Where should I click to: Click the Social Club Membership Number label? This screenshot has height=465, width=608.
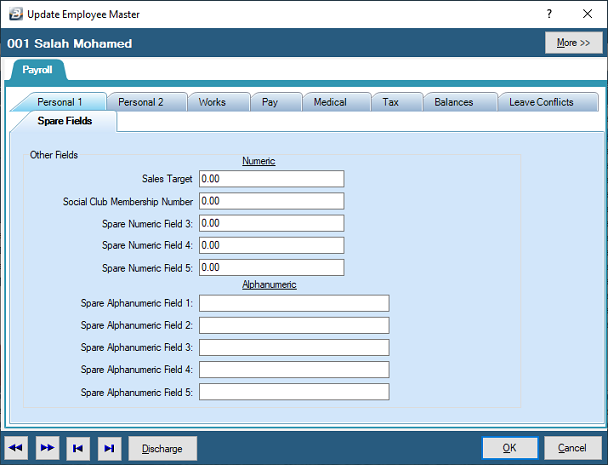128,202
